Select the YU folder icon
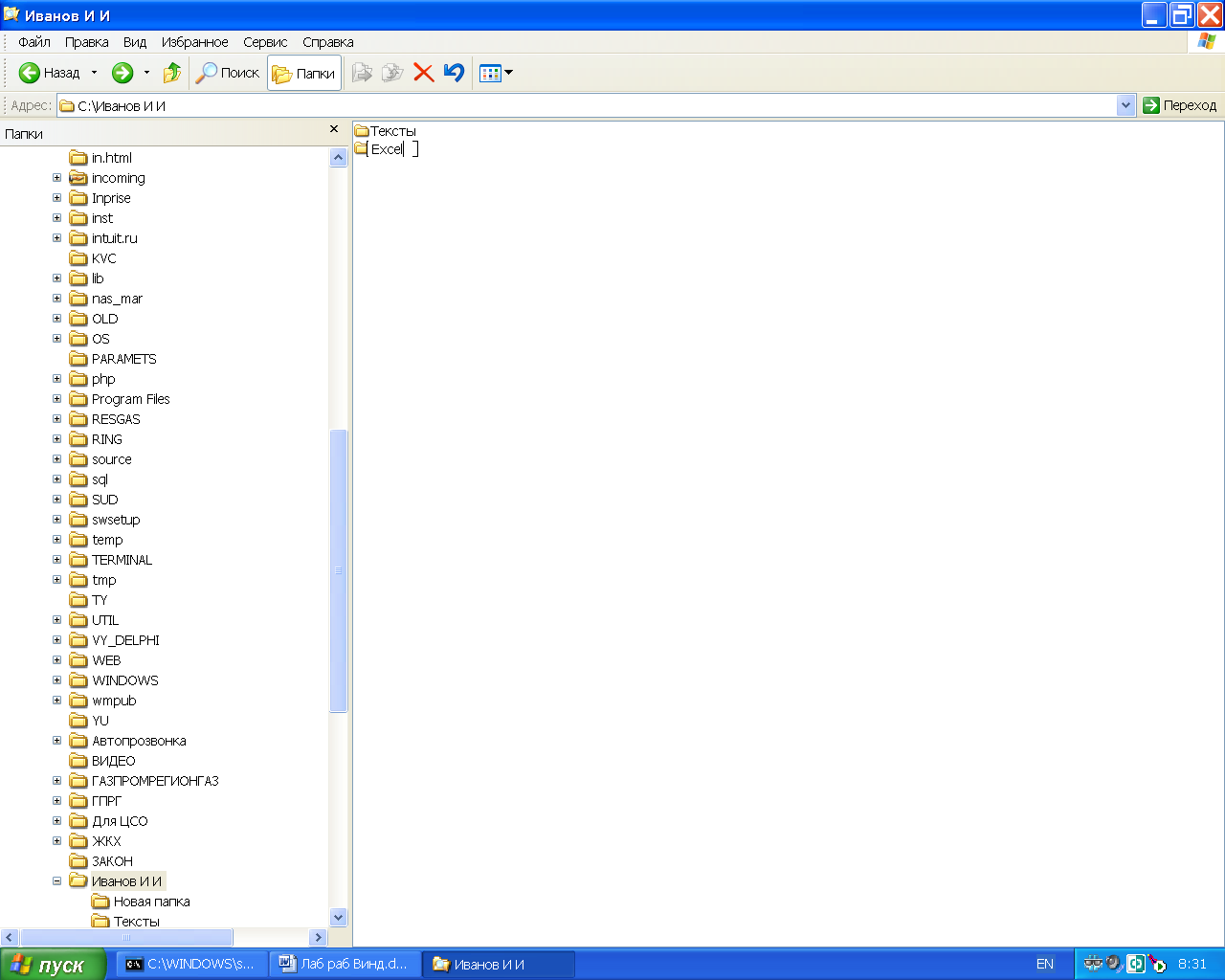 click(78, 721)
